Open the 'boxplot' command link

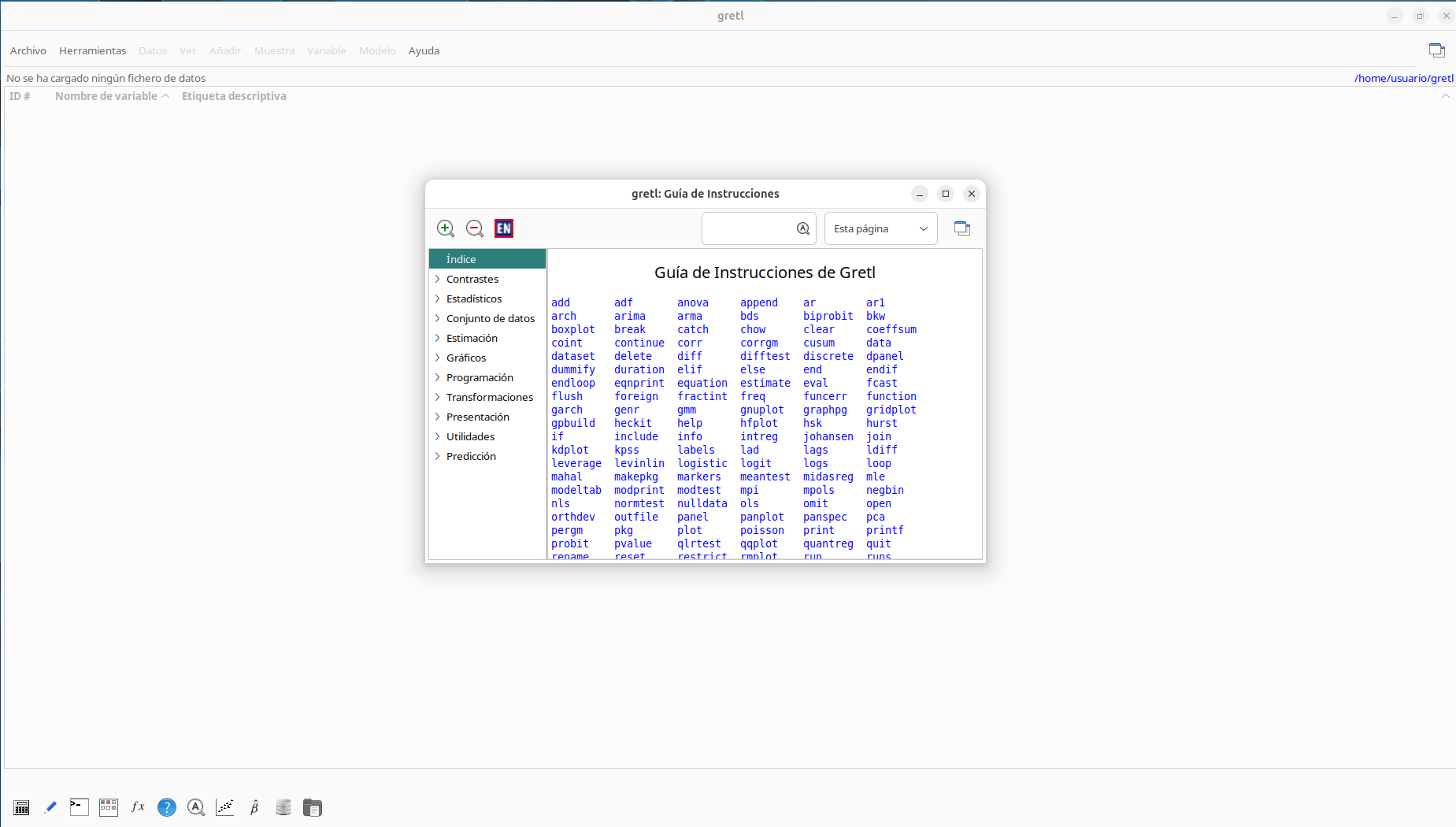[573, 329]
